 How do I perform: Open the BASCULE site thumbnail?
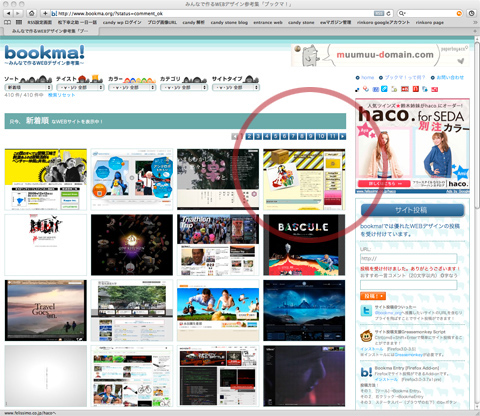pos(304,245)
